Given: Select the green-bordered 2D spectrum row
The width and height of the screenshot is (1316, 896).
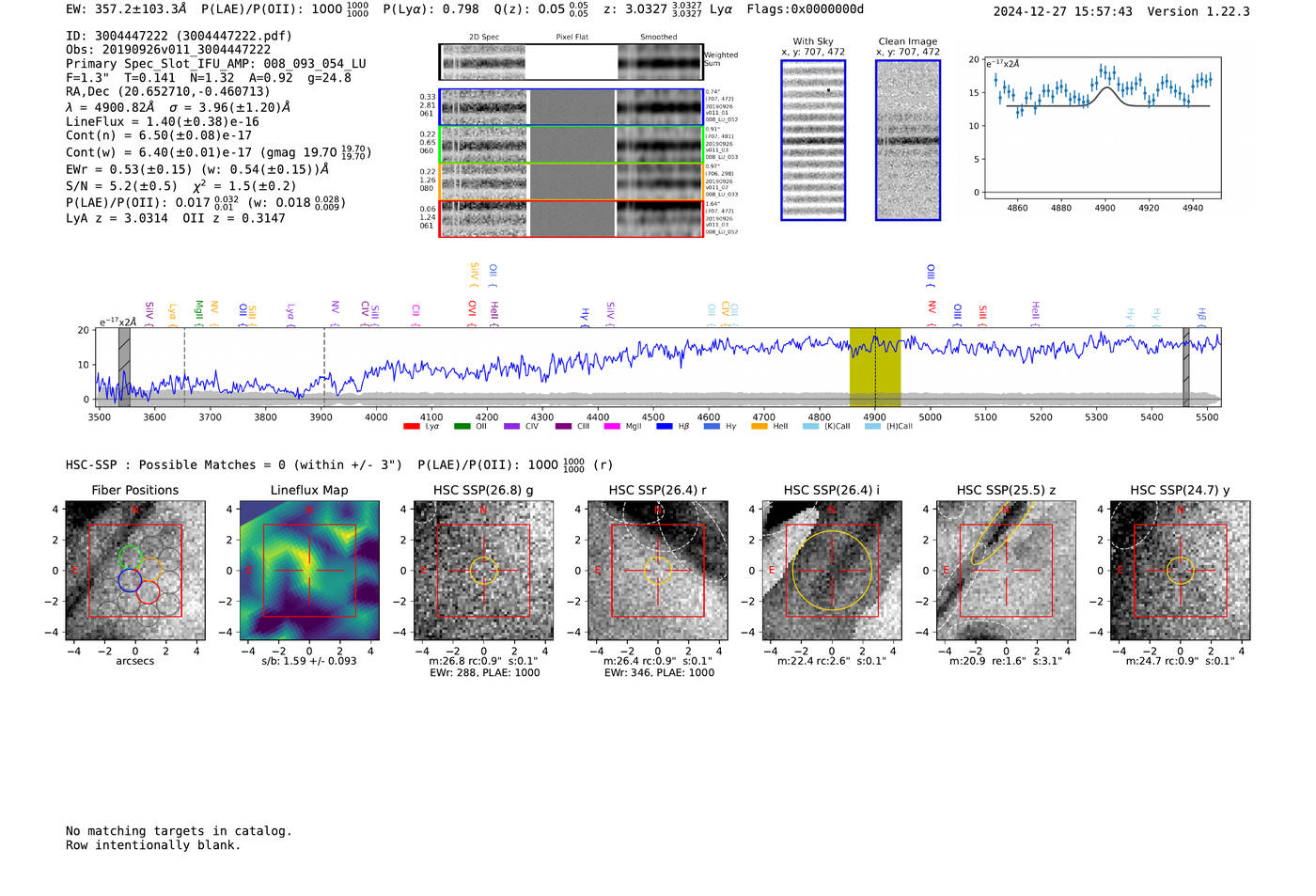Looking at the screenshot, I should click(572, 145).
